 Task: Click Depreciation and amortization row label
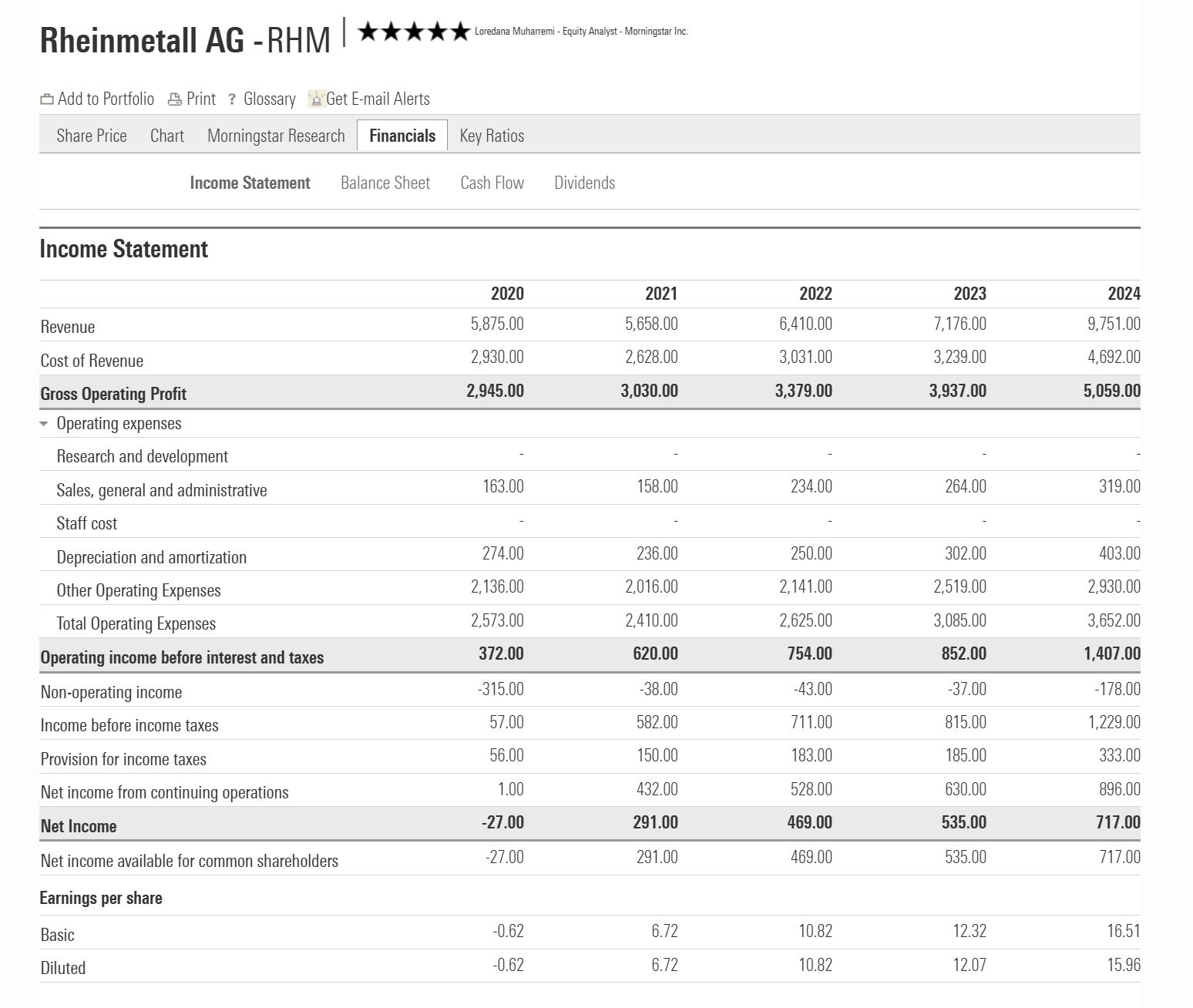[151, 557]
